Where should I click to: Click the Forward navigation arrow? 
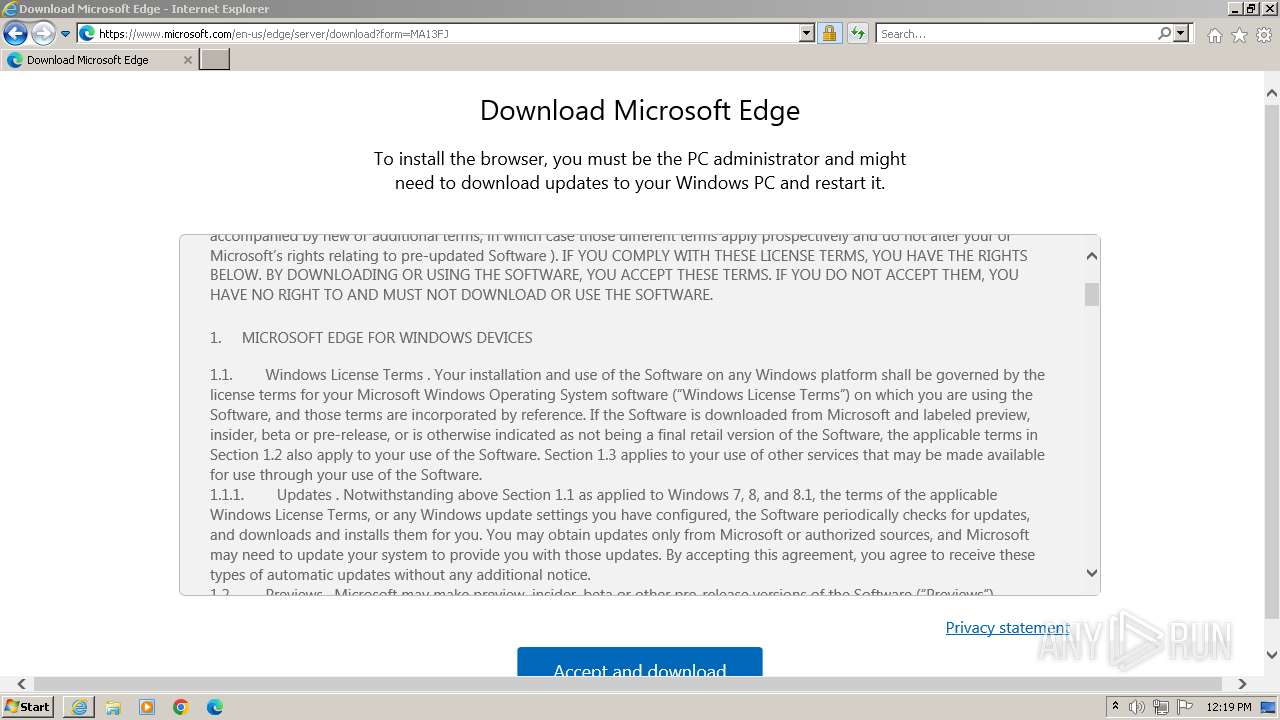43,33
